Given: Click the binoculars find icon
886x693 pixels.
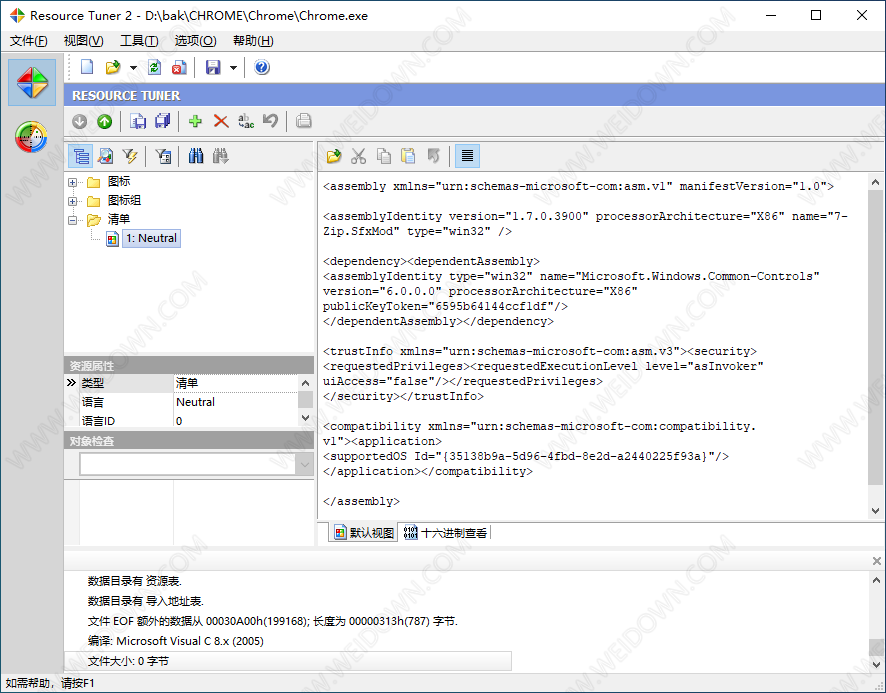Looking at the screenshot, I should coord(196,156).
